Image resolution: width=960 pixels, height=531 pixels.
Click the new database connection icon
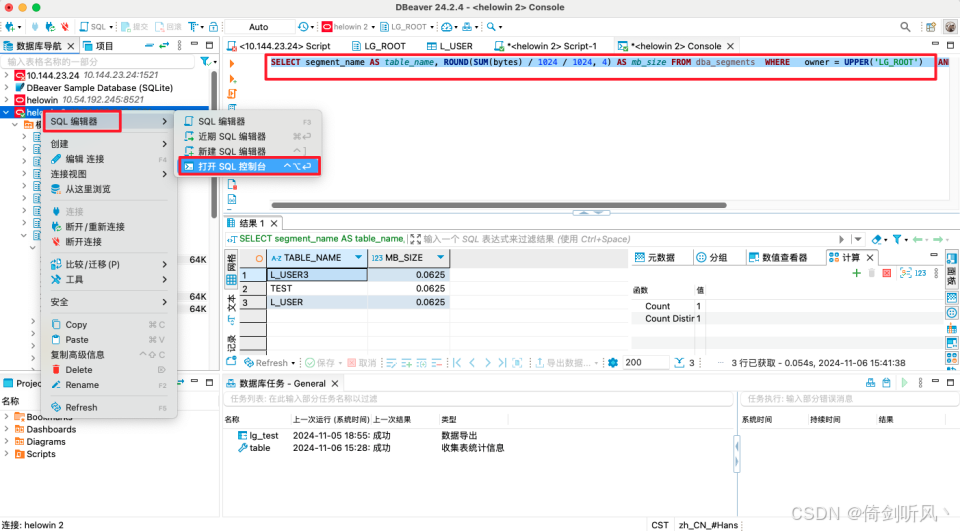pos(10,27)
